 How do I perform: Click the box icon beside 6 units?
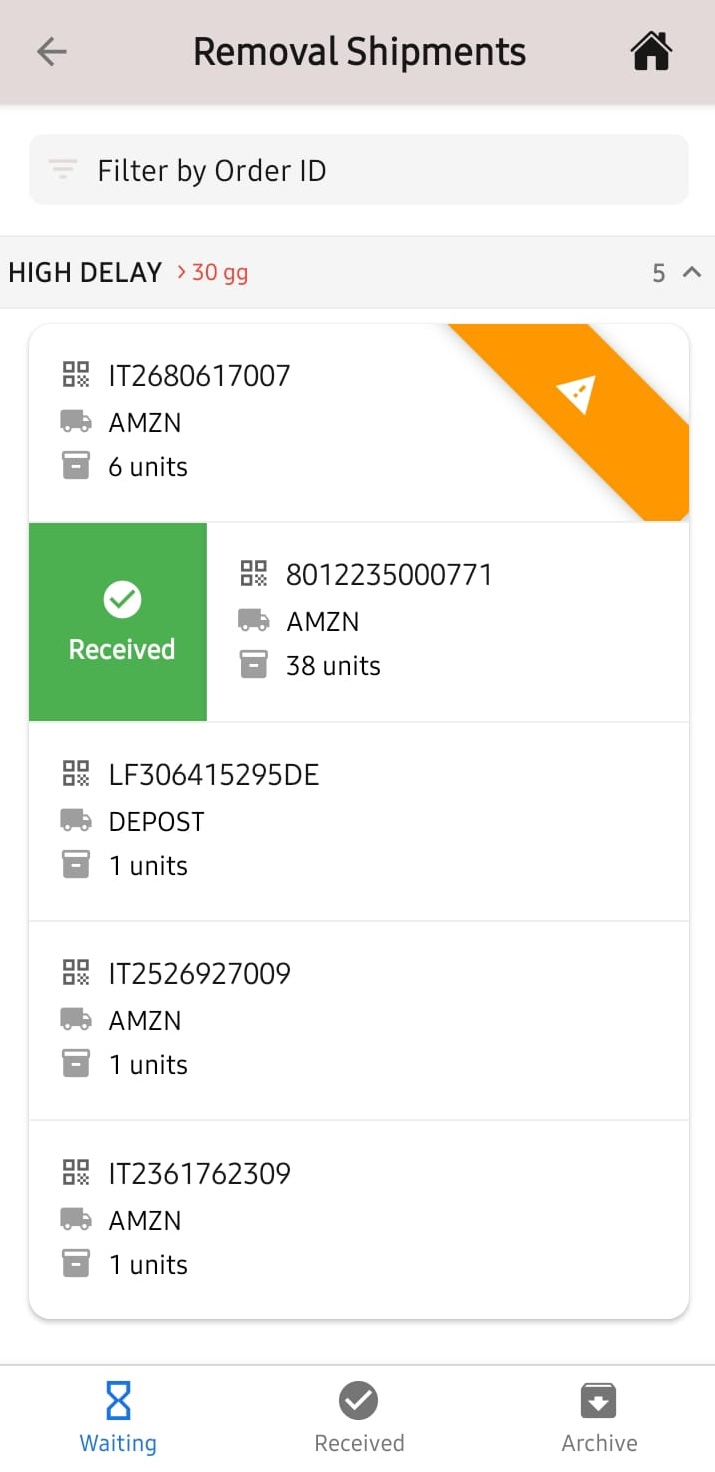pyautogui.click(x=74, y=466)
